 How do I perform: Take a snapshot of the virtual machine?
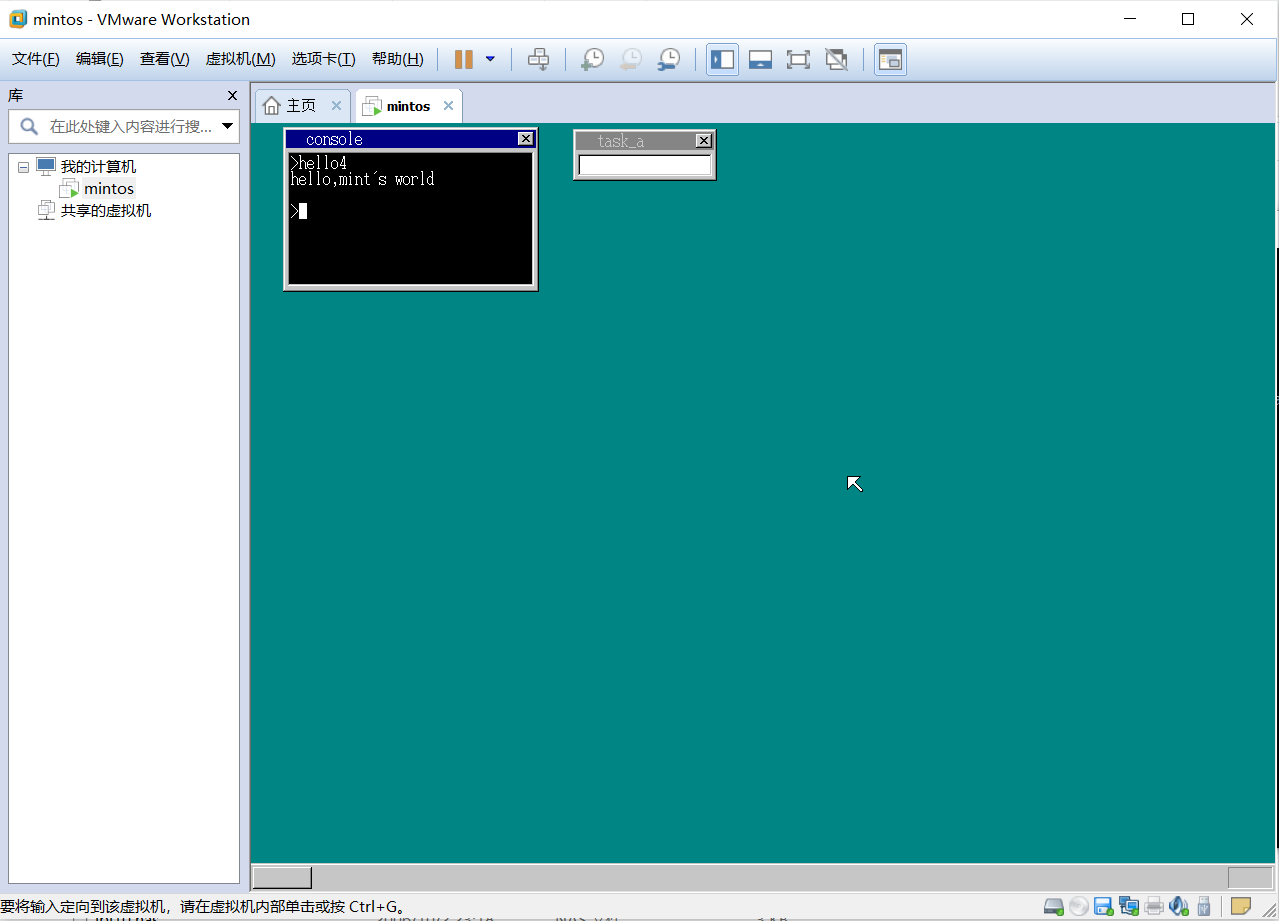(592, 59)
